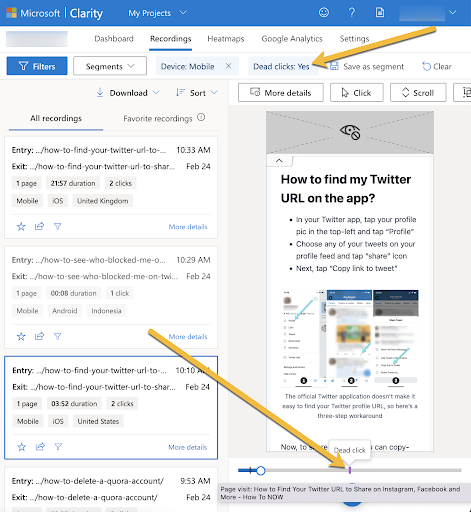Viewport: 471px width, 512px height.
Task: Click the Android tag
Action: tap(65, 311)
